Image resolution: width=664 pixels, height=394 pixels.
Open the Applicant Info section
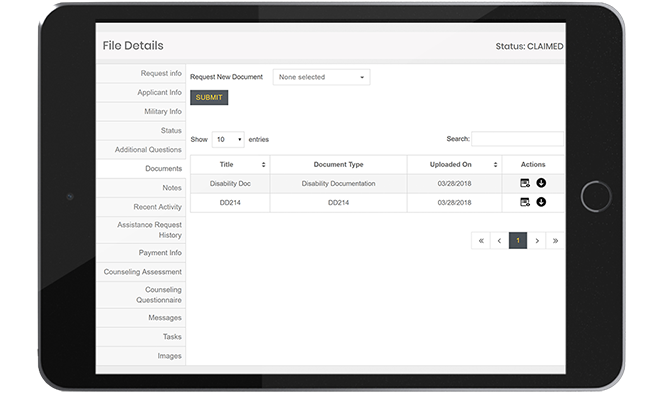pos(141,92)
